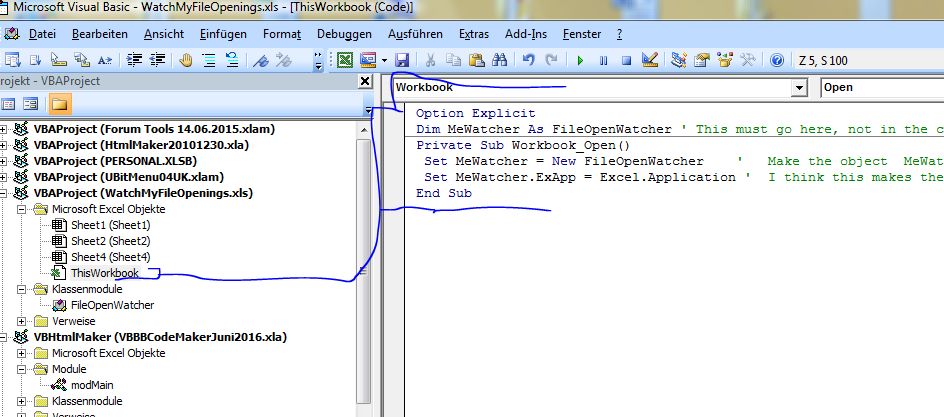944x417 pixels.
Task: Open Find with the binoculars icon
Action: tap(499, 60)
